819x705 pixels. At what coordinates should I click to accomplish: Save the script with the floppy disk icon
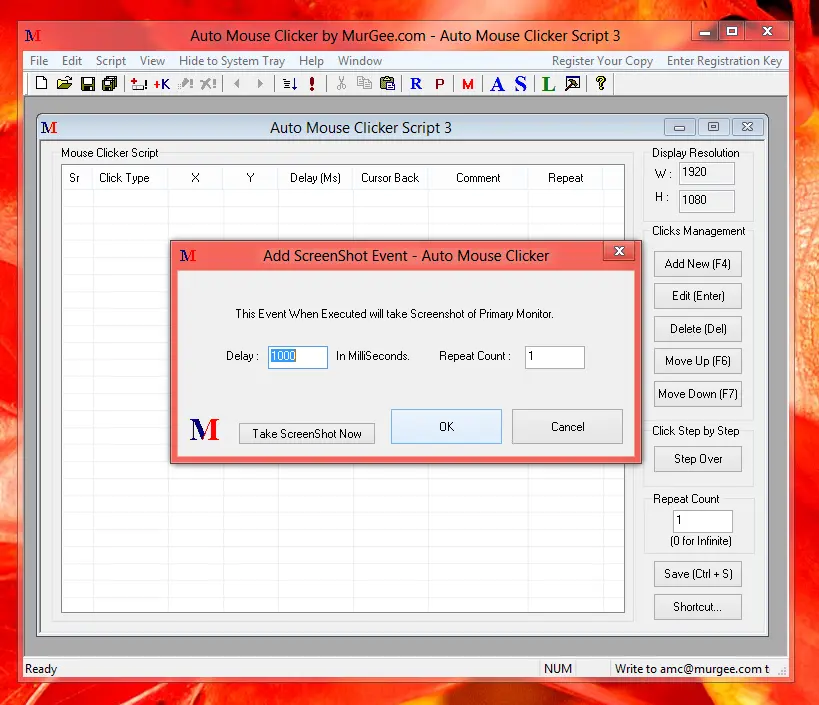[87, 84]
